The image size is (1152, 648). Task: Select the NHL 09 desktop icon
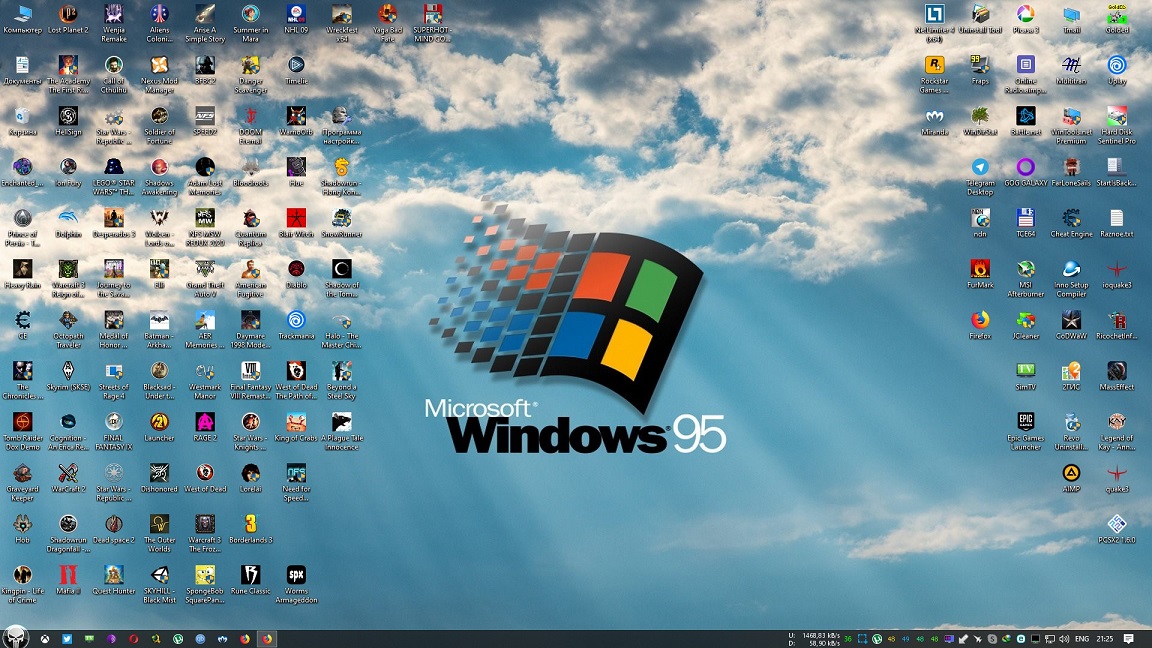click(296, 19)
